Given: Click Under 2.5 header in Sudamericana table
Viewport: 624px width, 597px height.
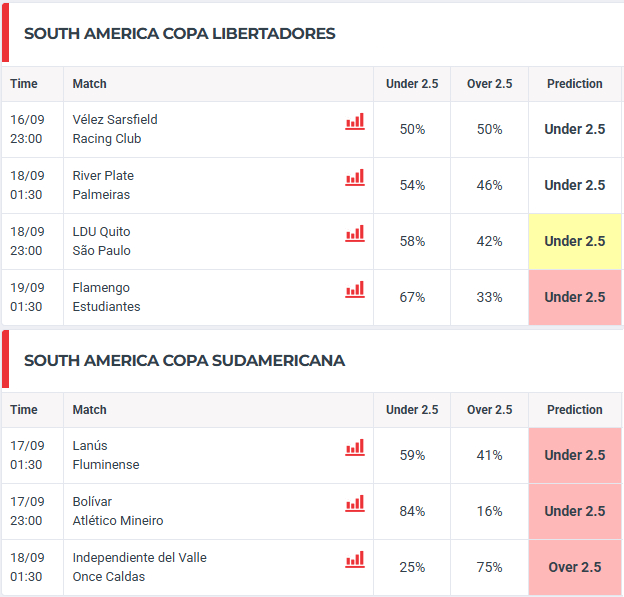Looking at the screenshot, I should point(412,410).
